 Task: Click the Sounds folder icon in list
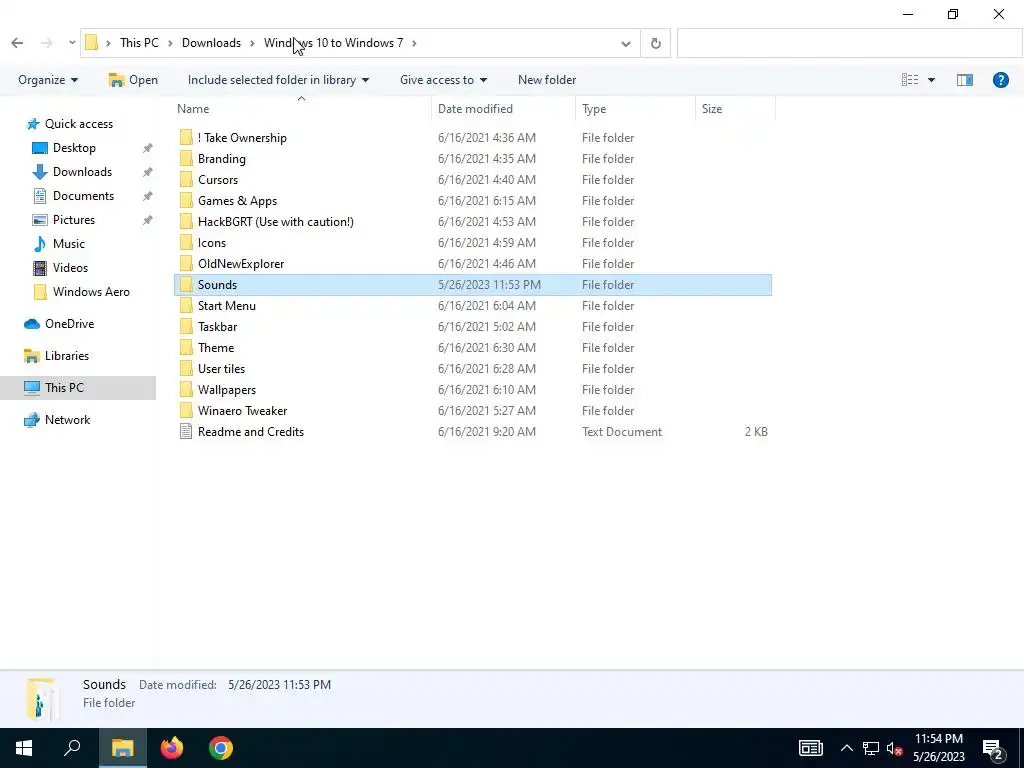coord(186,285)
